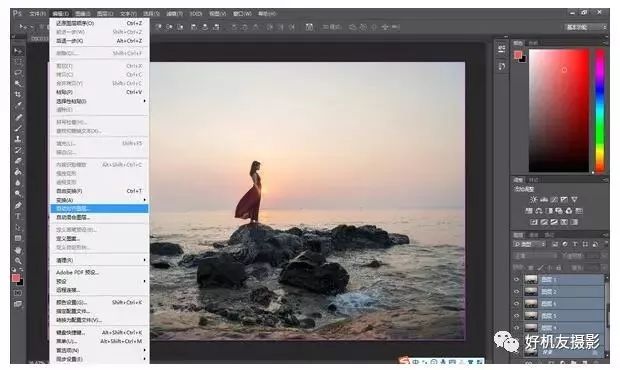Choose 自由变换(F) Ctrl+T menu item
Image resolution: width=620 pixels, height=370 pixels.
click(99, 191)
